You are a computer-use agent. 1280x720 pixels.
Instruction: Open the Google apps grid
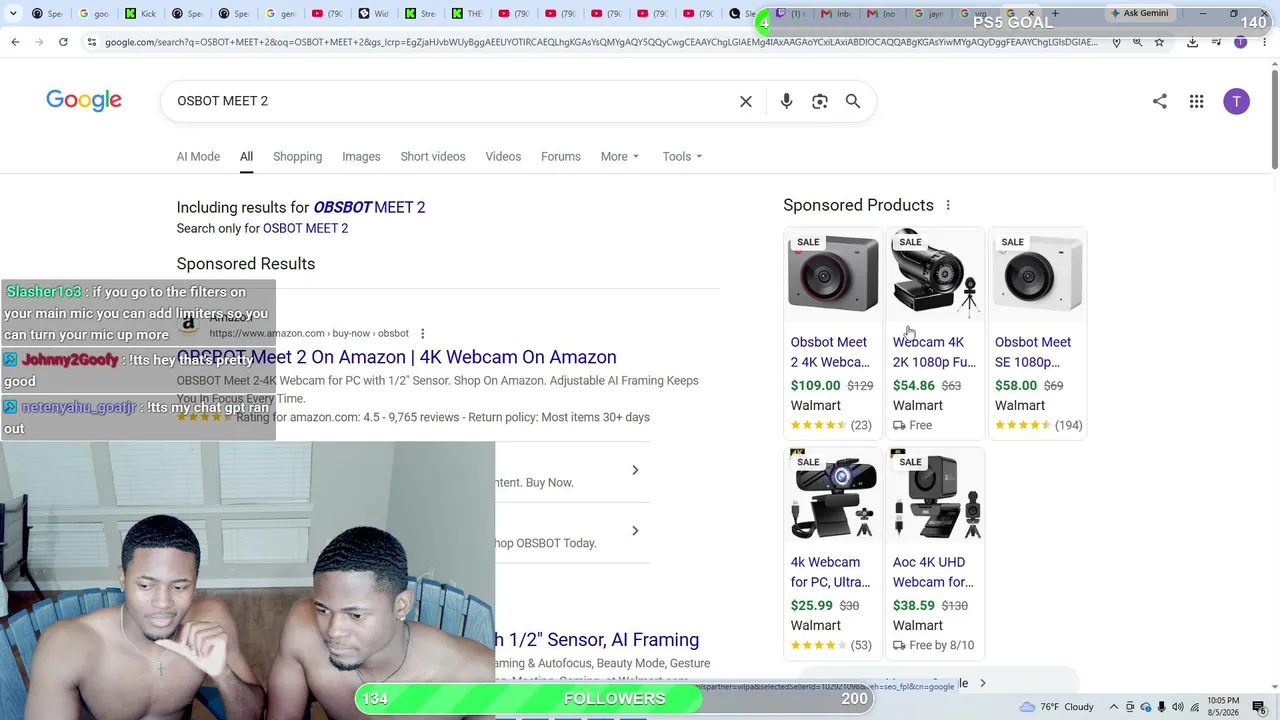1196,101
